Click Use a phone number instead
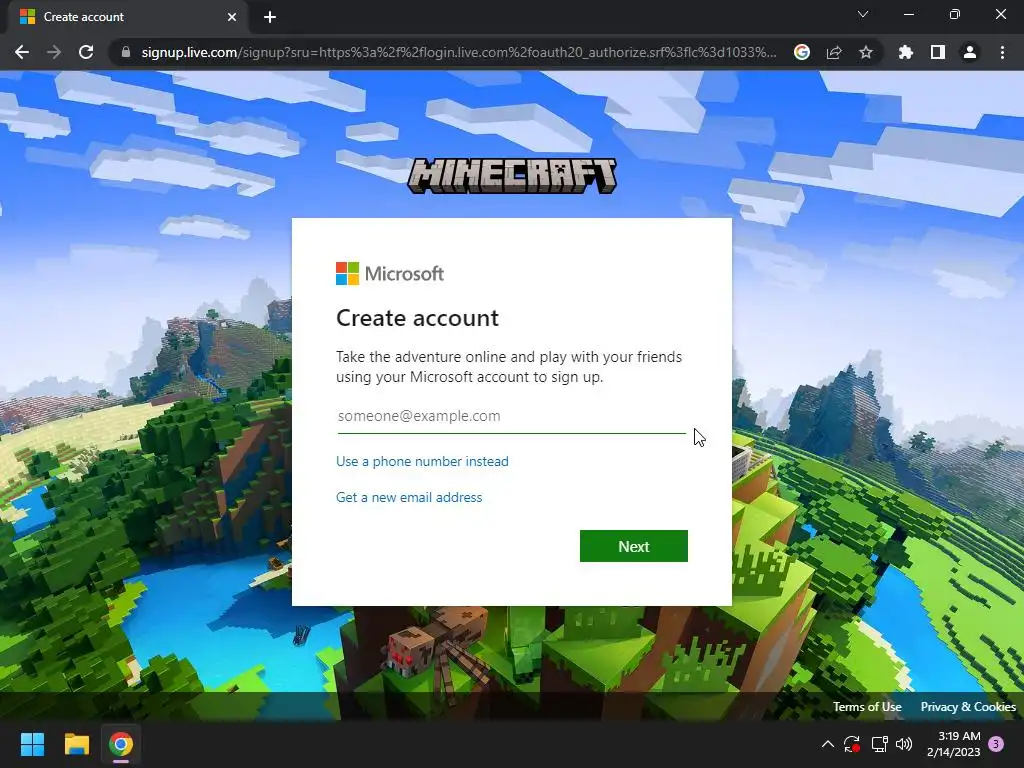 [422, 461]
